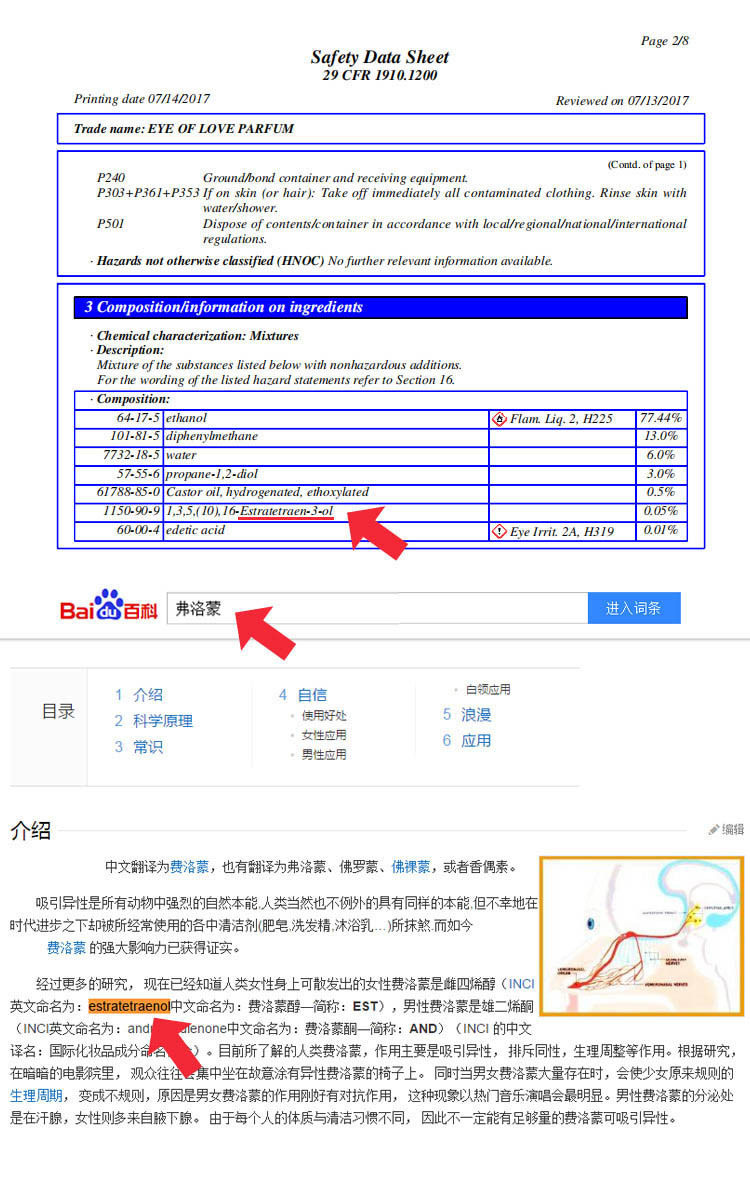750x1200 pixels.
Task: Click the 77.44% percentage cell
Action: click(660, 418)
